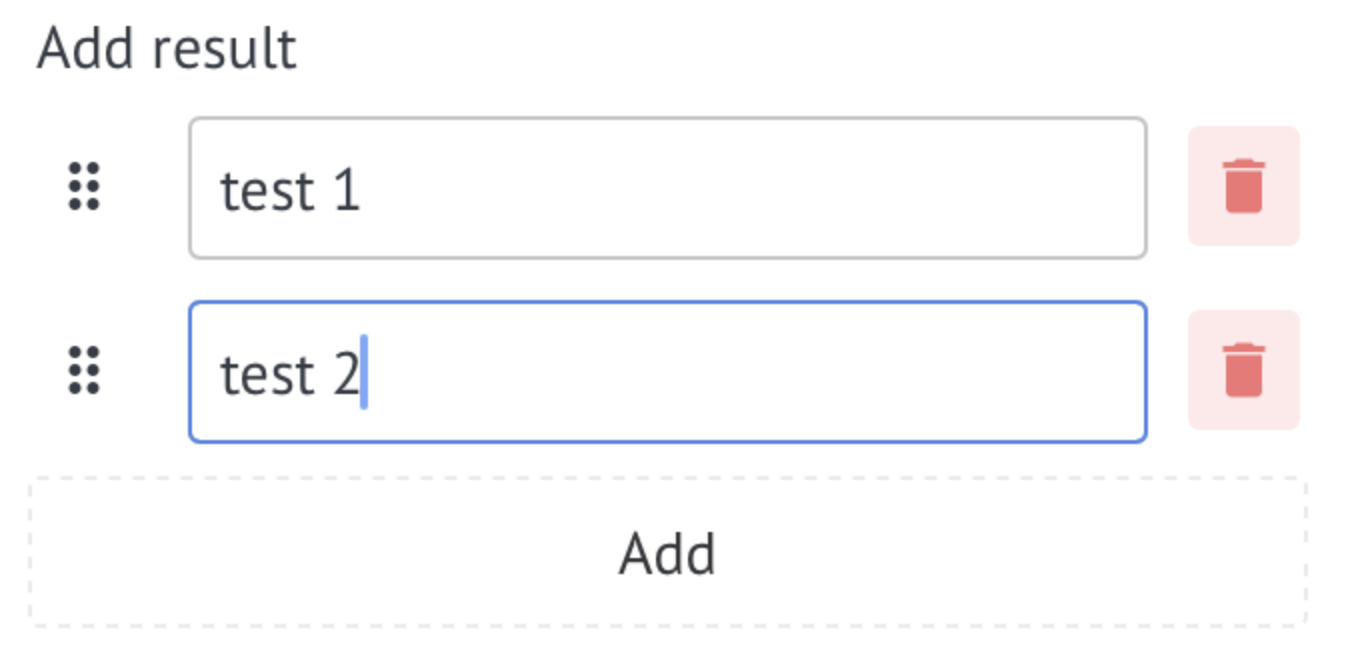Image resolution: width=1360 pixels, height=652 pixels.
Task: Delete the "test 1" result row
Action: [x=1243, y=186]
